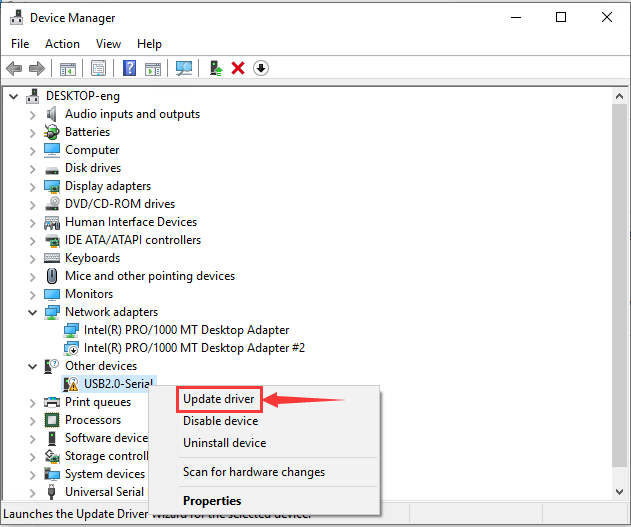Collapse the Other devices node
Screen dimensions: 631x527
pos(33,366)
